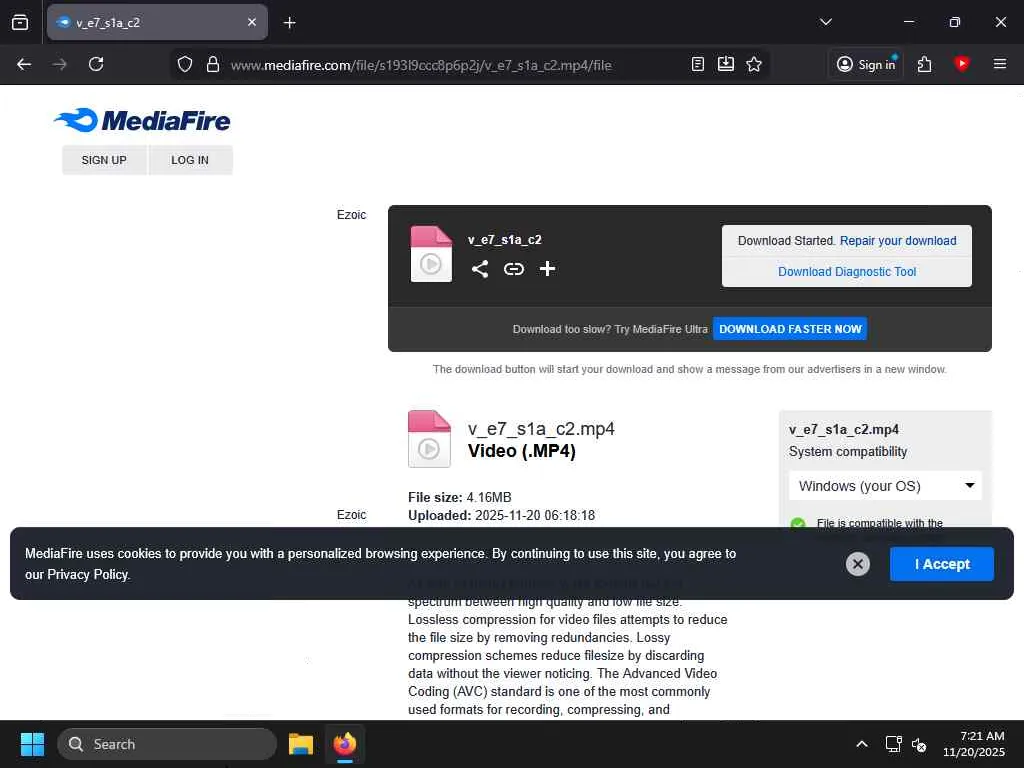
Task: Click the DOWNLOAD FASTER NOW button
Action: (790, 329)
